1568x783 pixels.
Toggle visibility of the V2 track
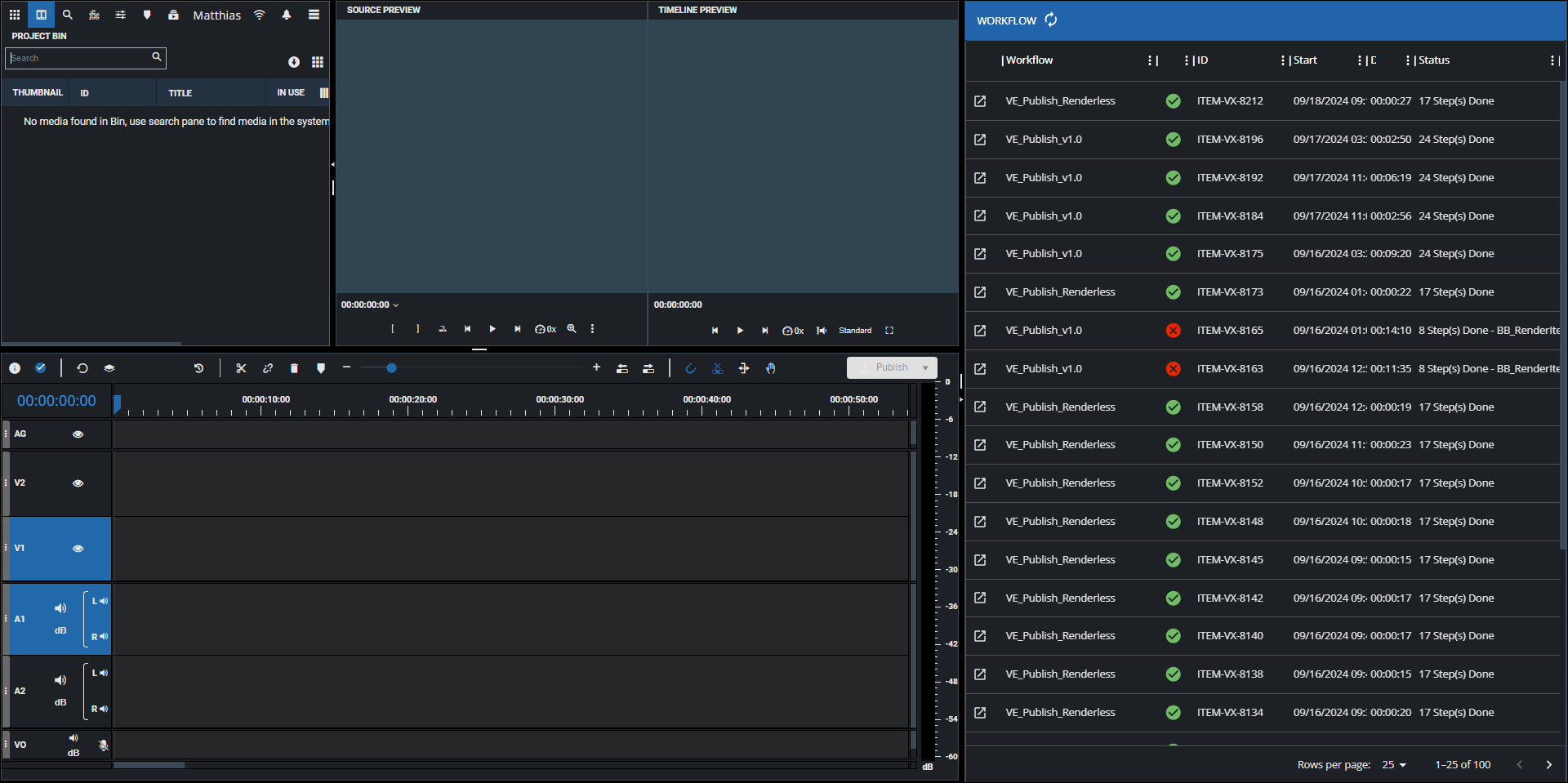[78, 483]
